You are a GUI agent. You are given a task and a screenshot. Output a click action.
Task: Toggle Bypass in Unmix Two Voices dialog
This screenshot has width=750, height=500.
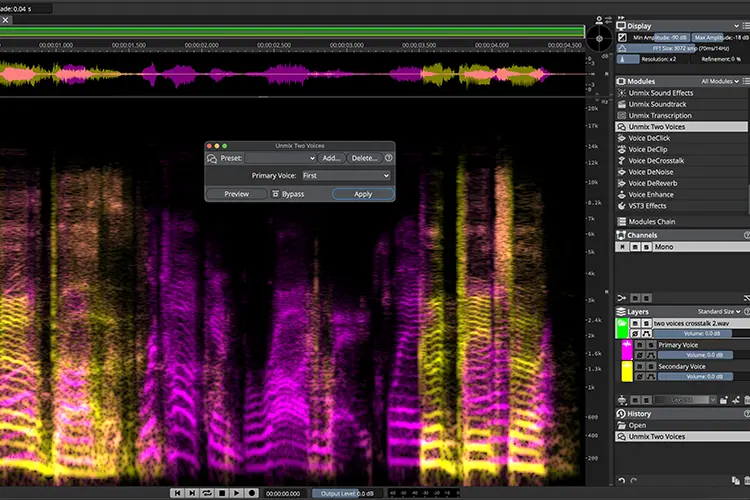click(x=288, y=194)
